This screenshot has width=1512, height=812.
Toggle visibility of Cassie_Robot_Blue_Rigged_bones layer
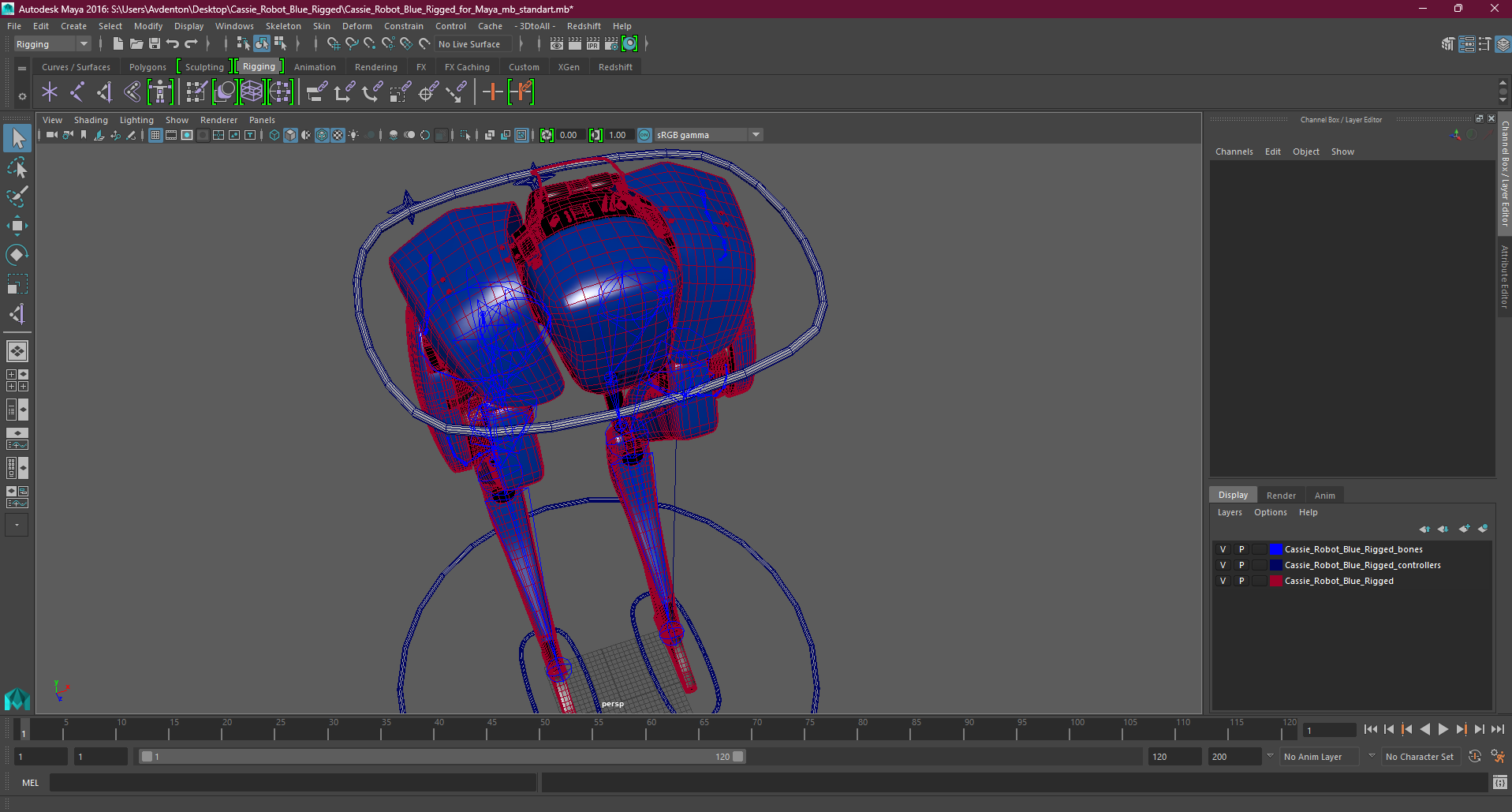(x=1223, y=549)
